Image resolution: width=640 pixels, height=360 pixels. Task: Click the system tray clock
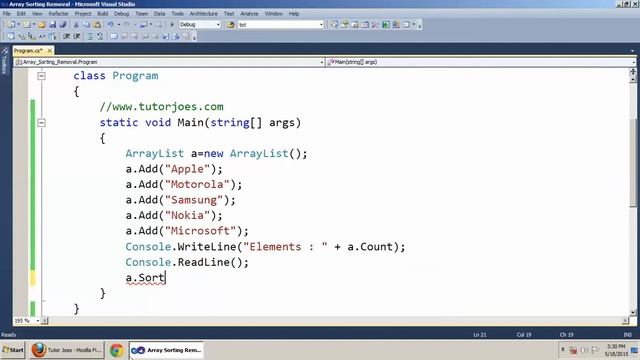616,350
